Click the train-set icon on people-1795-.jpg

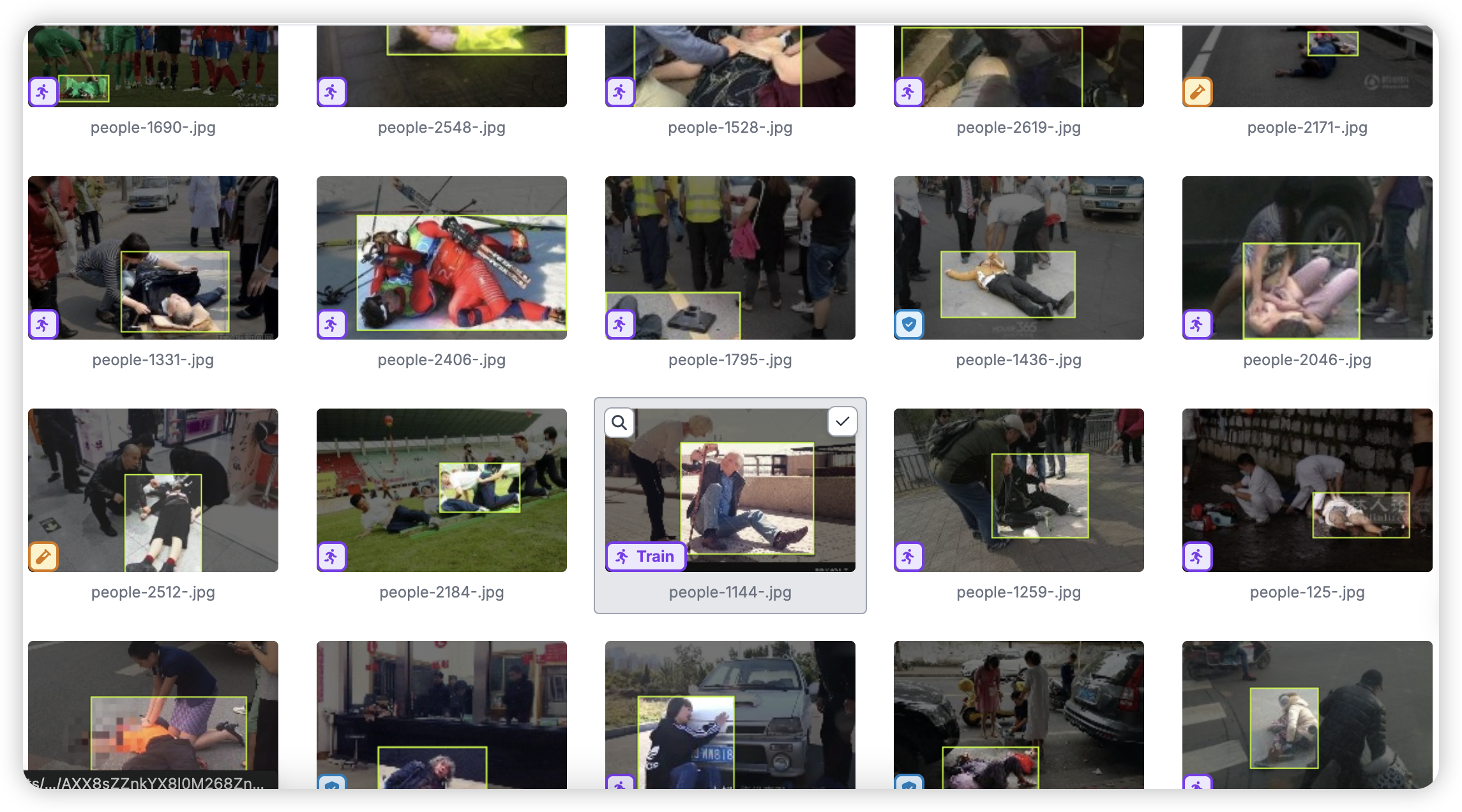point(620,324)
